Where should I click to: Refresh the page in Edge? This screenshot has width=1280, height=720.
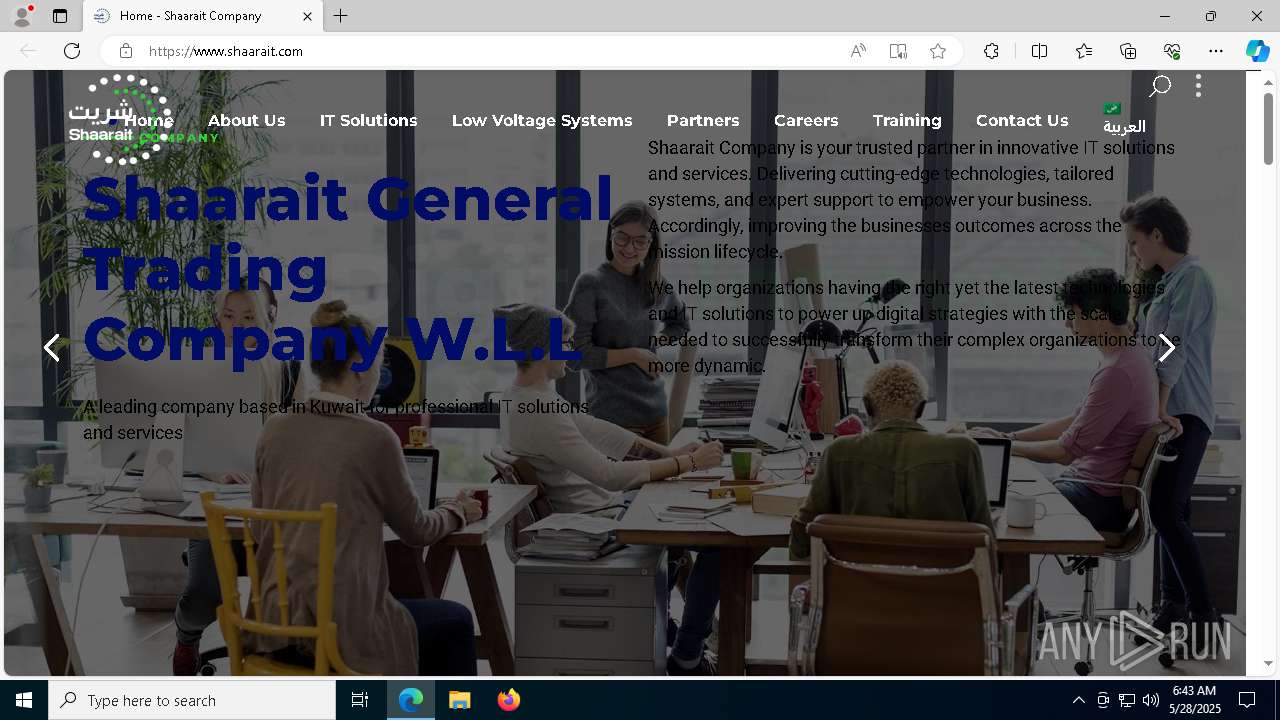coord(72,51)
